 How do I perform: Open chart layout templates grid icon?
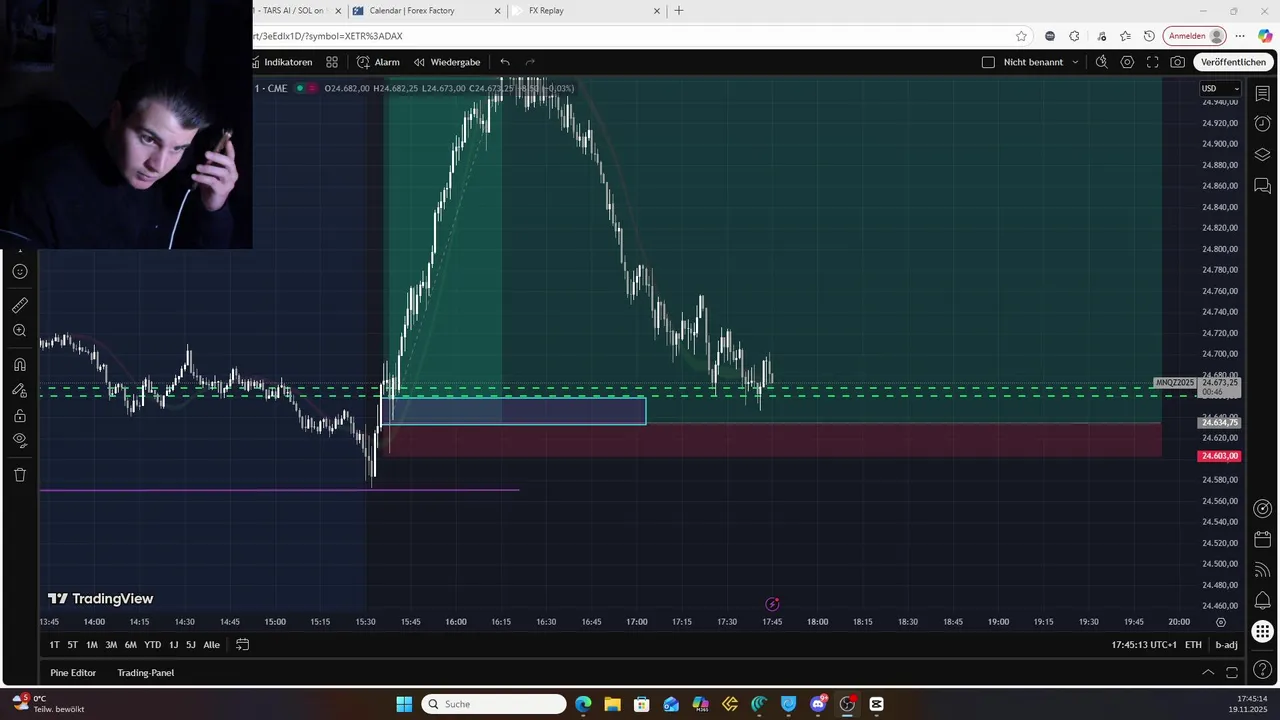point(332,62)
